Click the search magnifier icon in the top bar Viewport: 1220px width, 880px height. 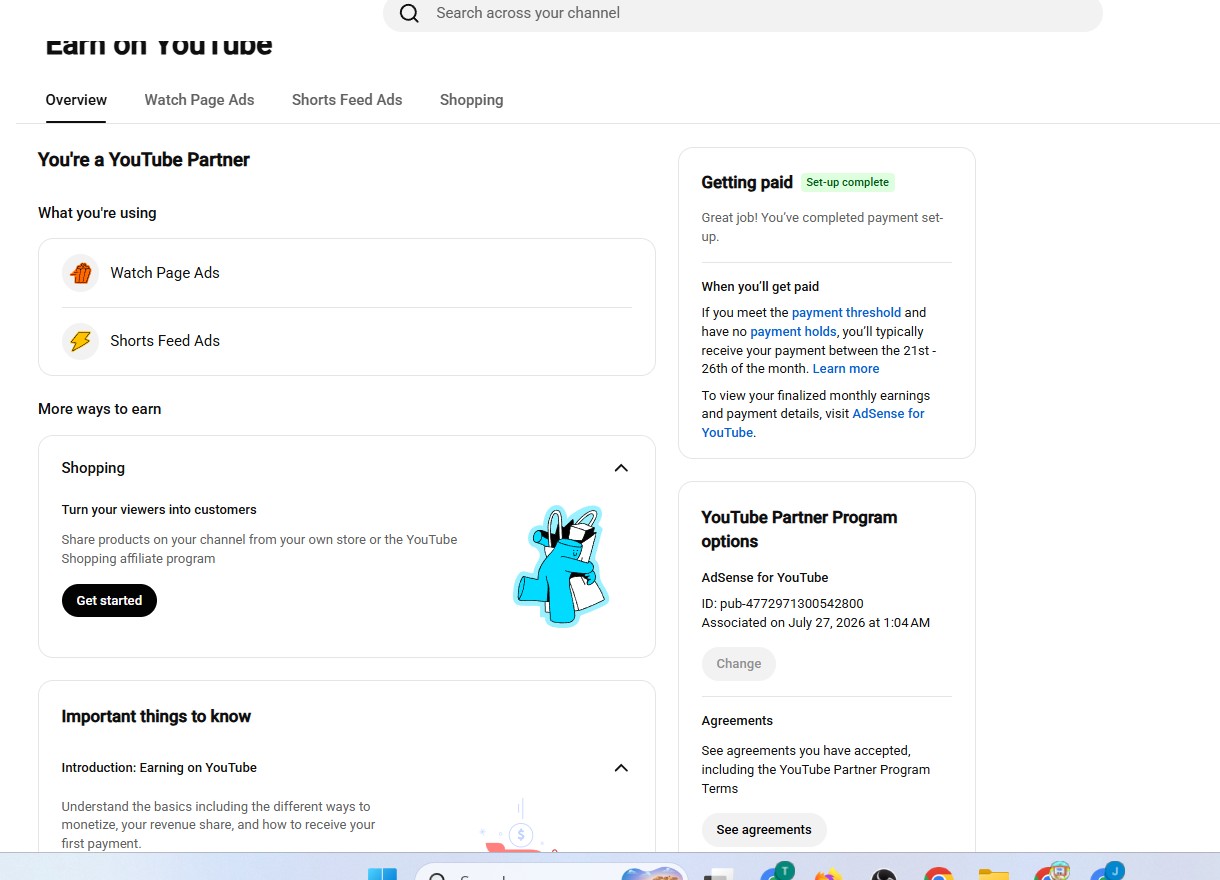pyautogui.click(x=408, y=13)
